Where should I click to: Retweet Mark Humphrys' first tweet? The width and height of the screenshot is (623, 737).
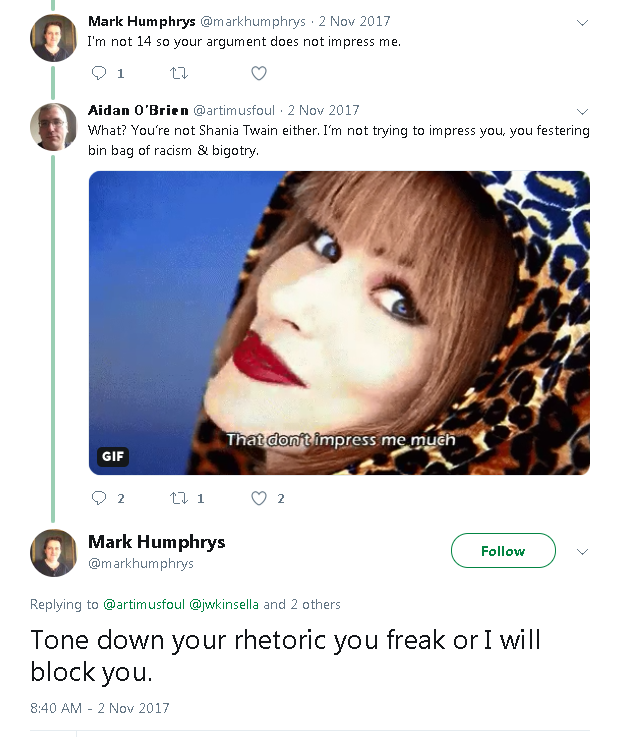(x=179, y=73)
